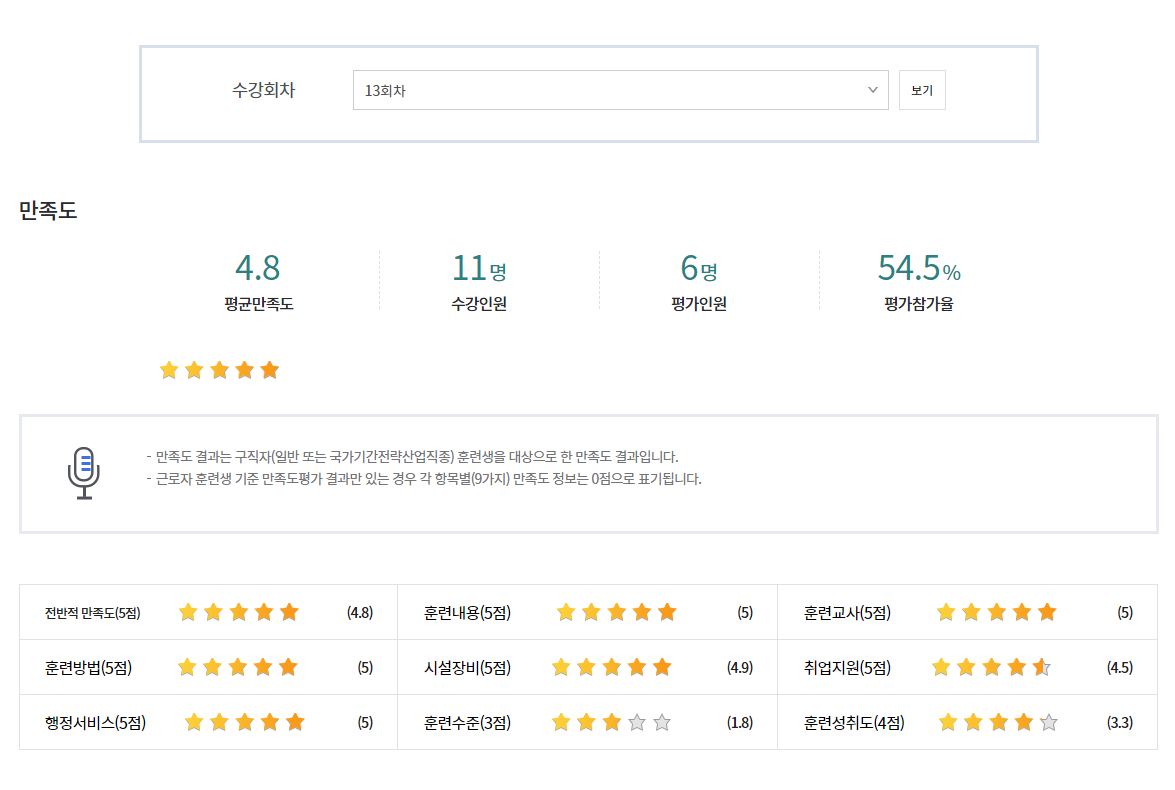Click the 6명 평가인원 figure
The width and height of the screenshot is (1175, 790).
click(x=698, y=268)
